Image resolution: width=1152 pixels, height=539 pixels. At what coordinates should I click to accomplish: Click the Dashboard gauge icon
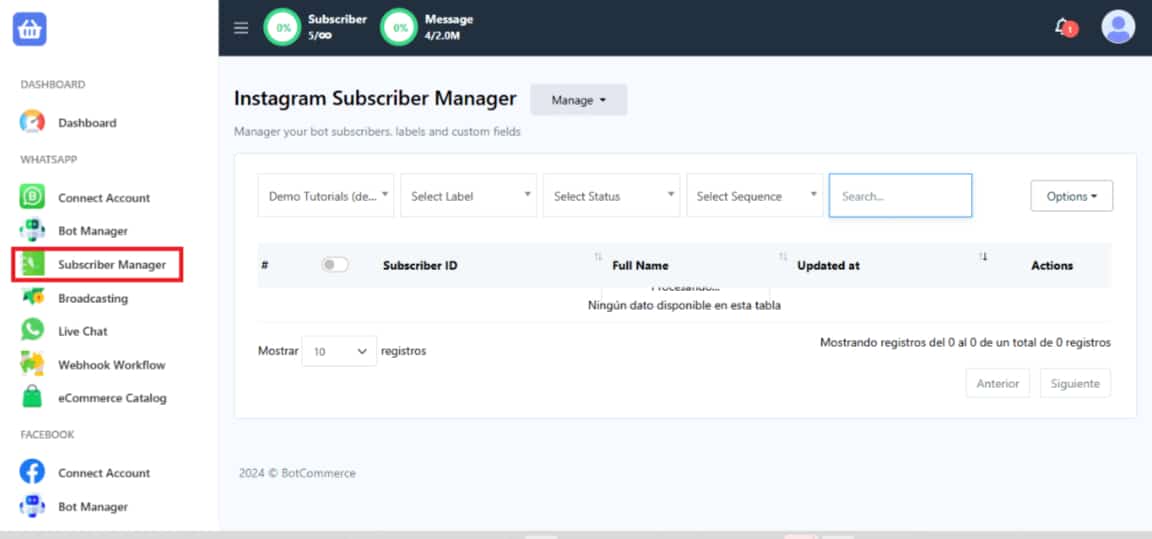[x=32, y=122]
